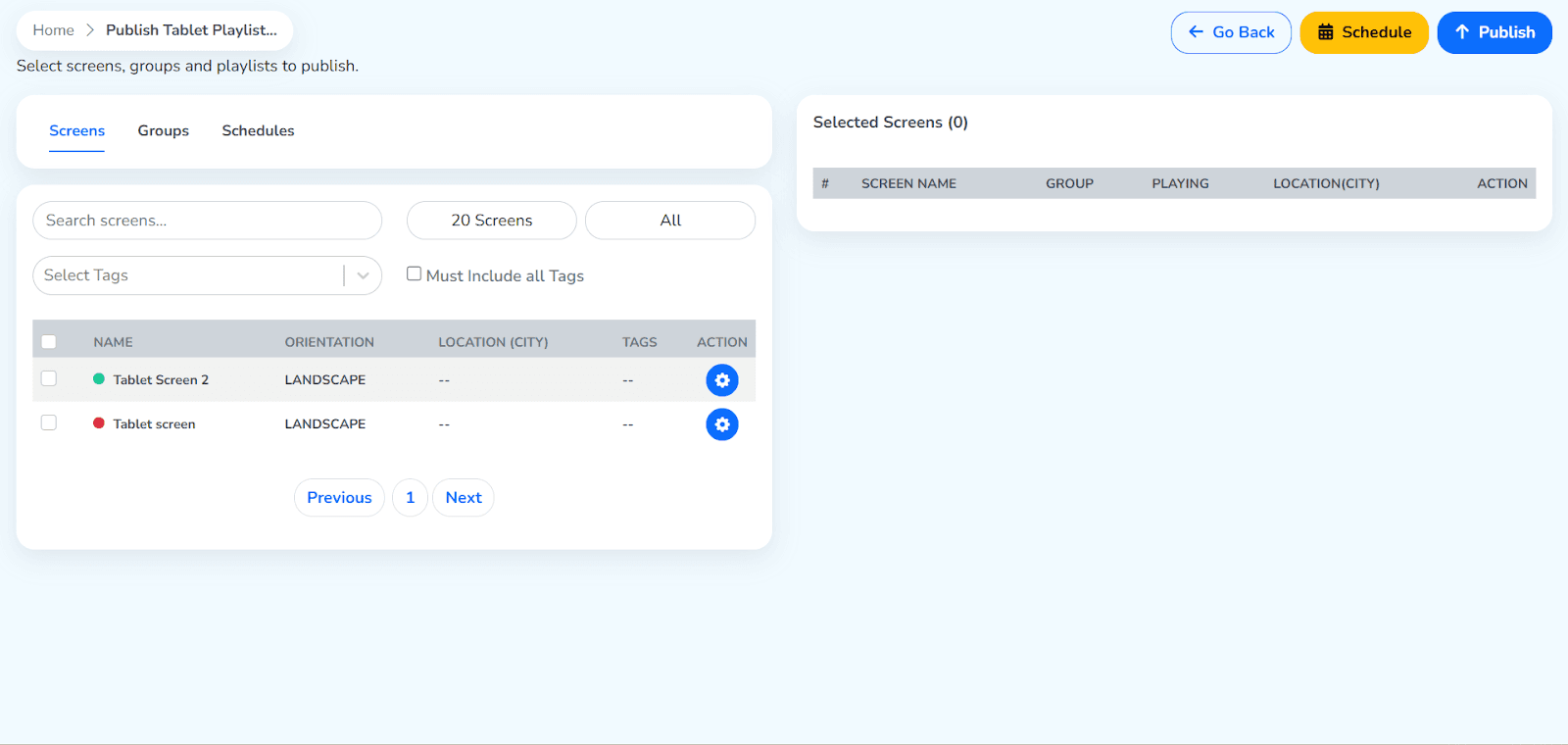Click the Tablet Screen 2 name
Screen dimensions: 1568x745
pos(161,379)
